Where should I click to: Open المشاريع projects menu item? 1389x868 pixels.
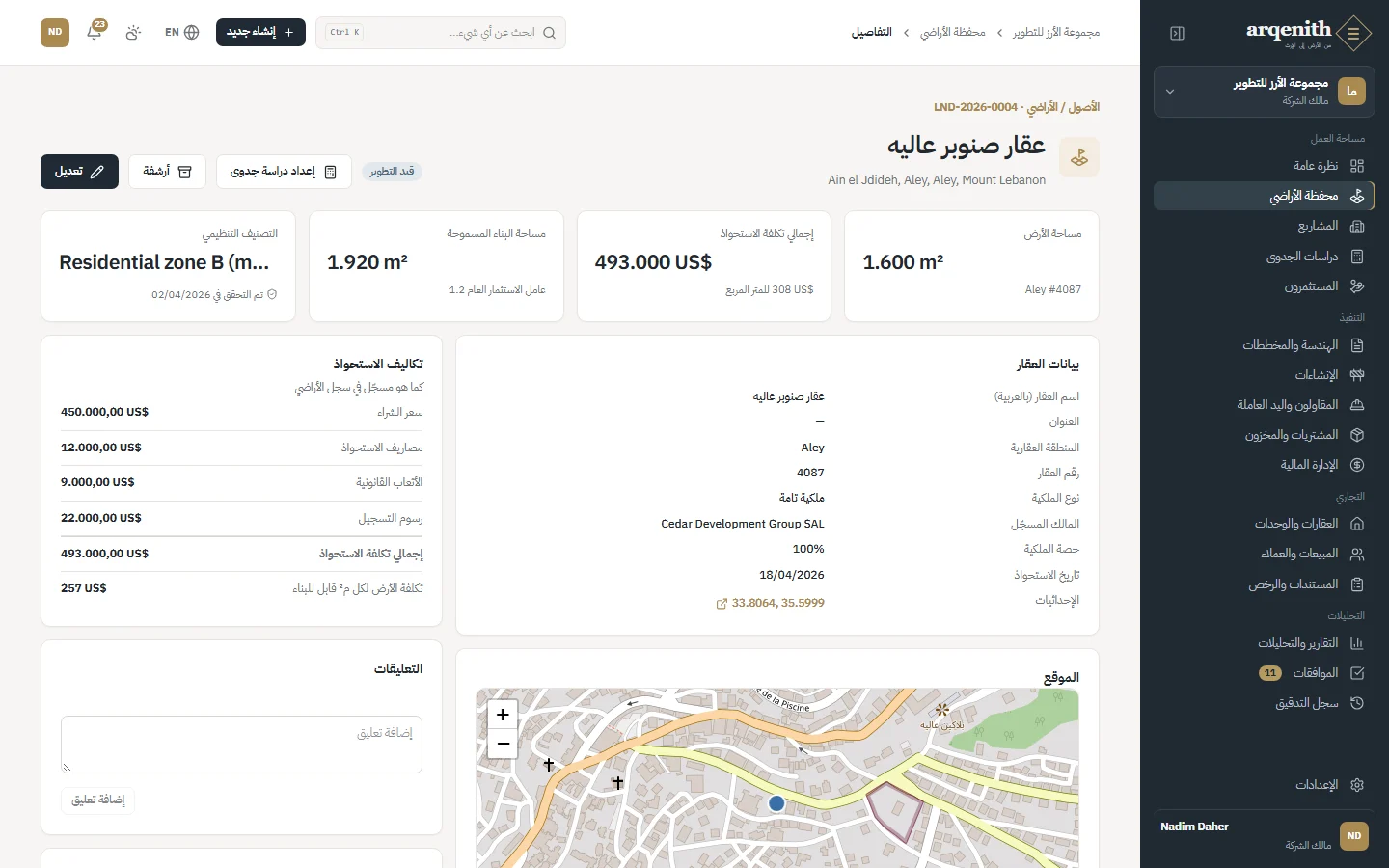click(1264, 226)
